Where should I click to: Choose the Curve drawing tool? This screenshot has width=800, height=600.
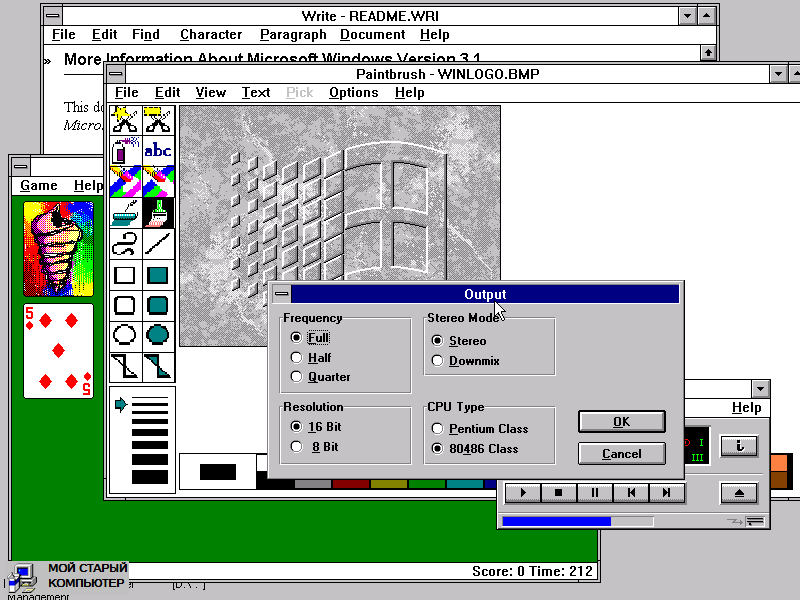click(x=125, y=243)
